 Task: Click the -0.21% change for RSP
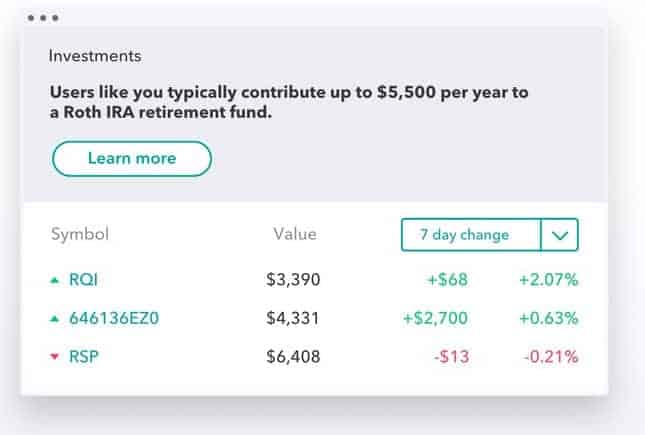coord(551,356)
